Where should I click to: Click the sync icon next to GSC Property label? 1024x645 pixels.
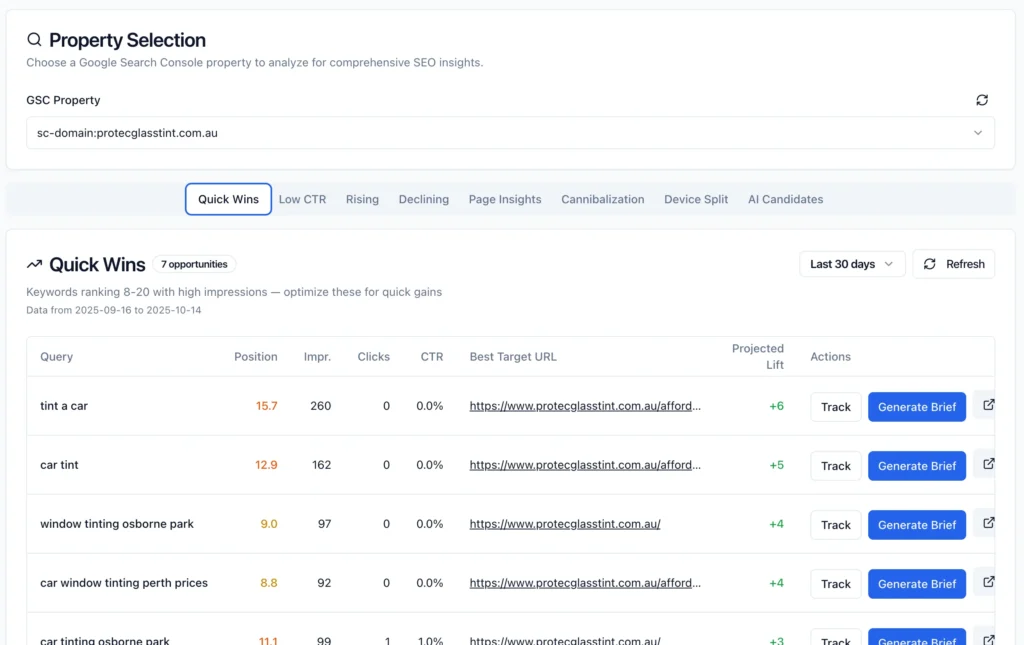[982, 100]
